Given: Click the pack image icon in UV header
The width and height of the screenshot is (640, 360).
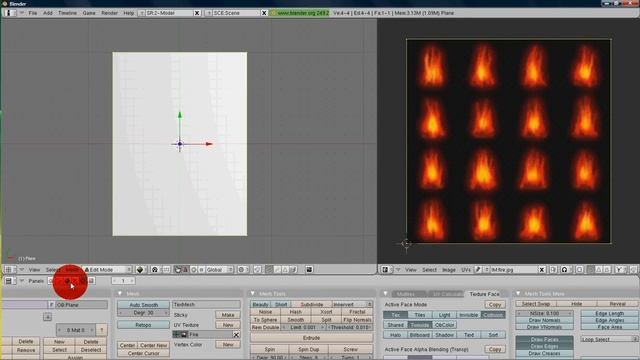Looking at the screenshot, I should [553, 270].
